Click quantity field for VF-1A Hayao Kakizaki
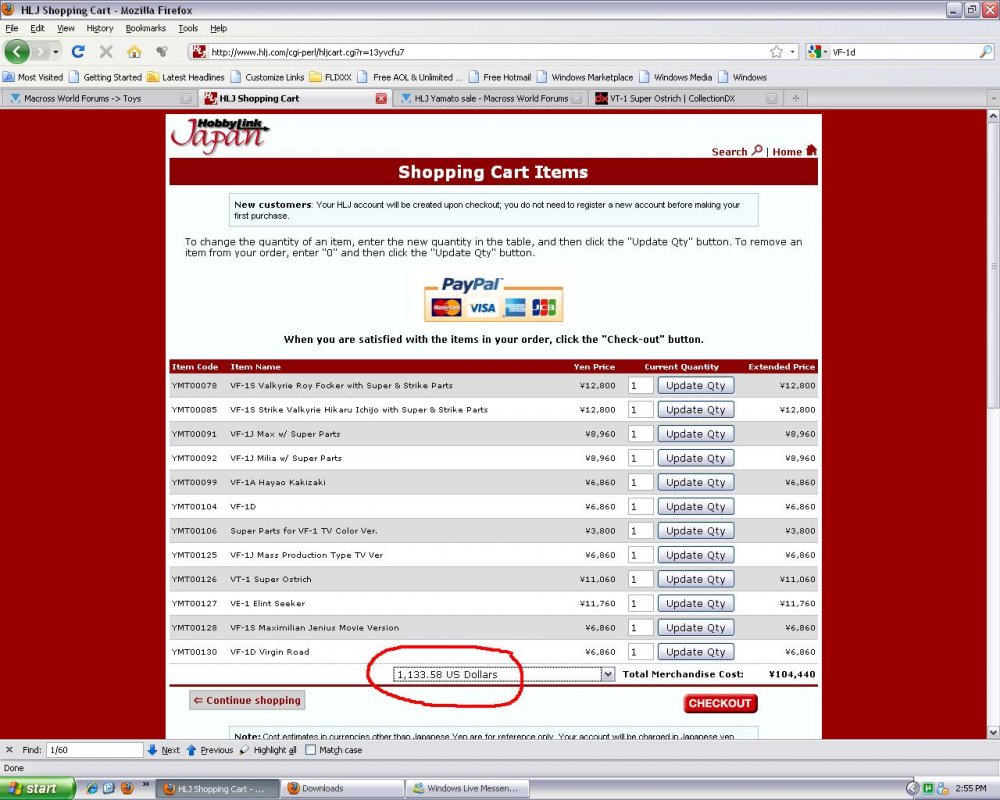 [640, 482]
